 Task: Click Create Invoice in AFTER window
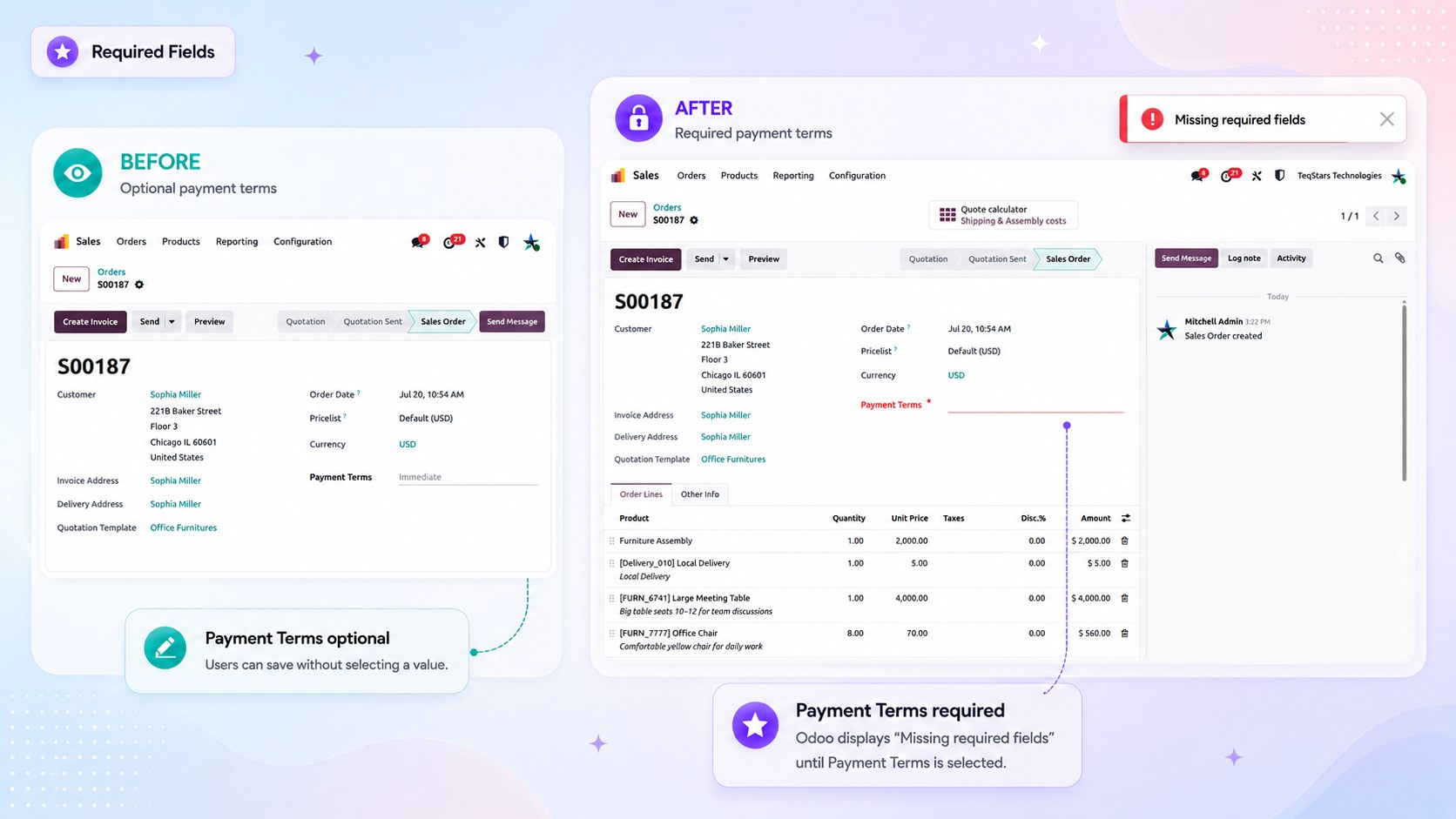pyautogui.click(x=646, y=259)
